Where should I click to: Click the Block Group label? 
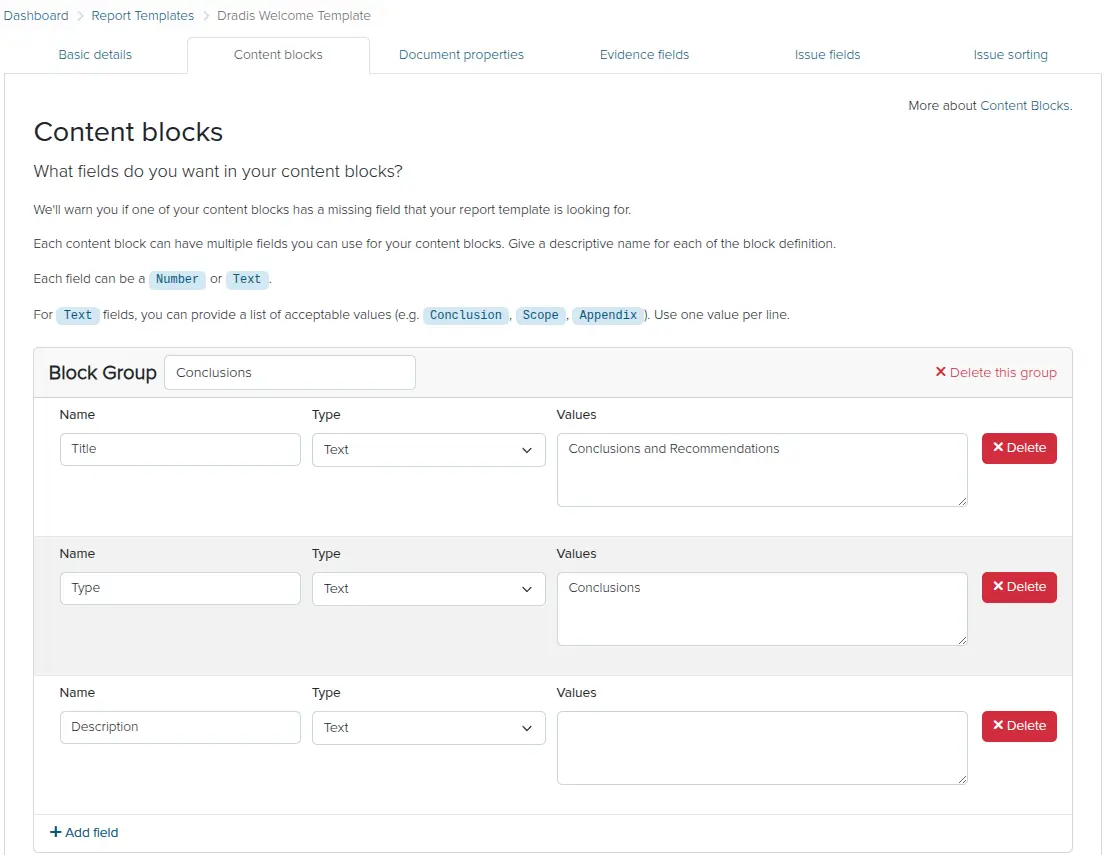coord(102,372)
